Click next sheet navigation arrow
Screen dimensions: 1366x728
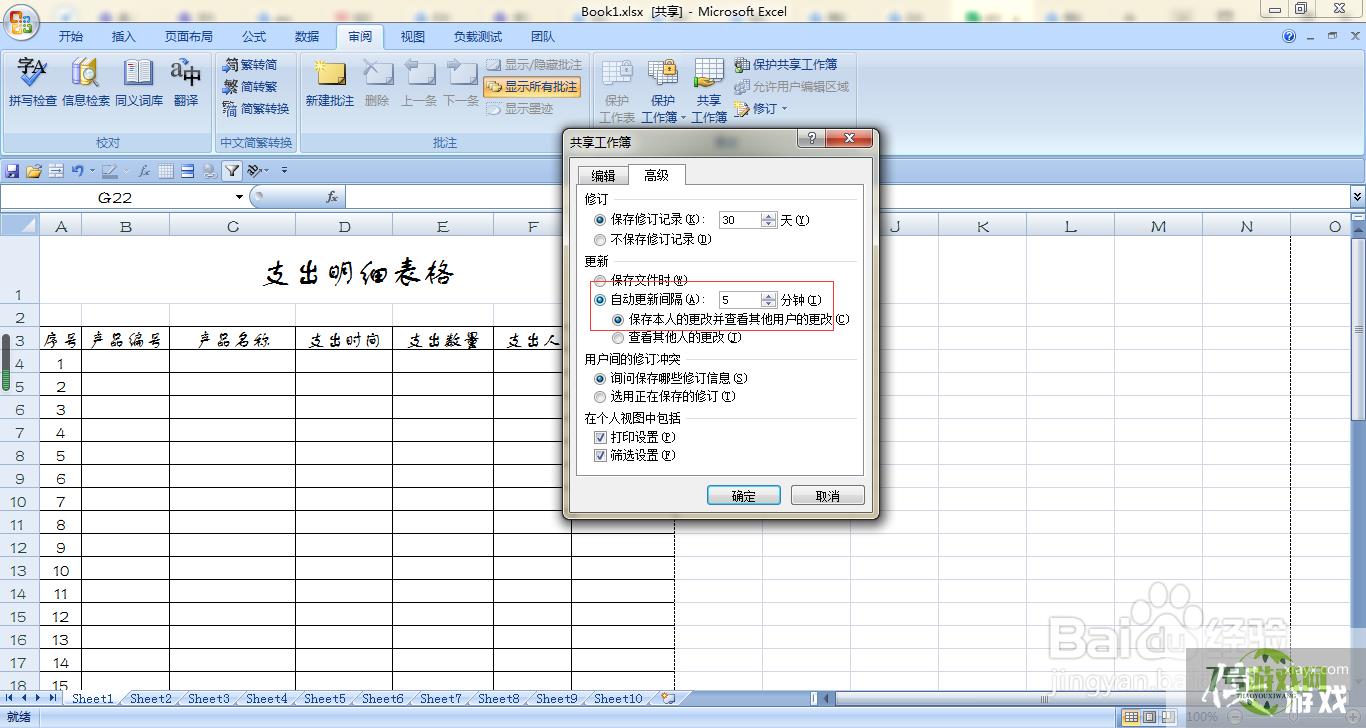coord(39,698)
